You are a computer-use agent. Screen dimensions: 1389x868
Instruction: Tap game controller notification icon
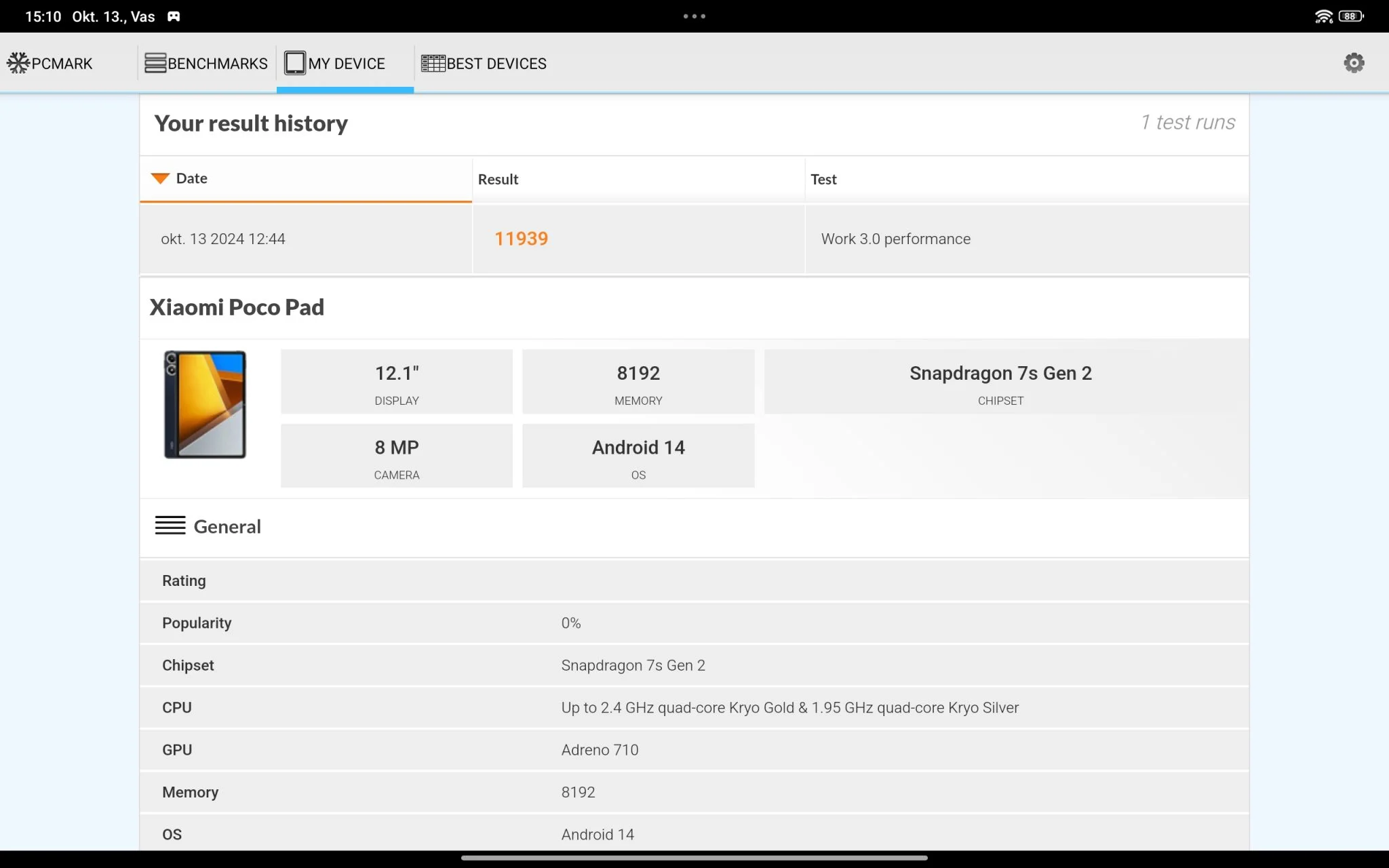point(174,16)
